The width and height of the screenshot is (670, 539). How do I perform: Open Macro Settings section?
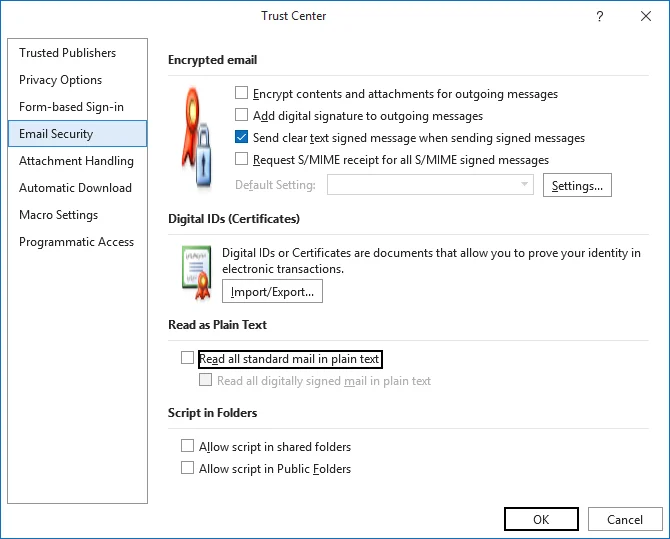(77, 215)
